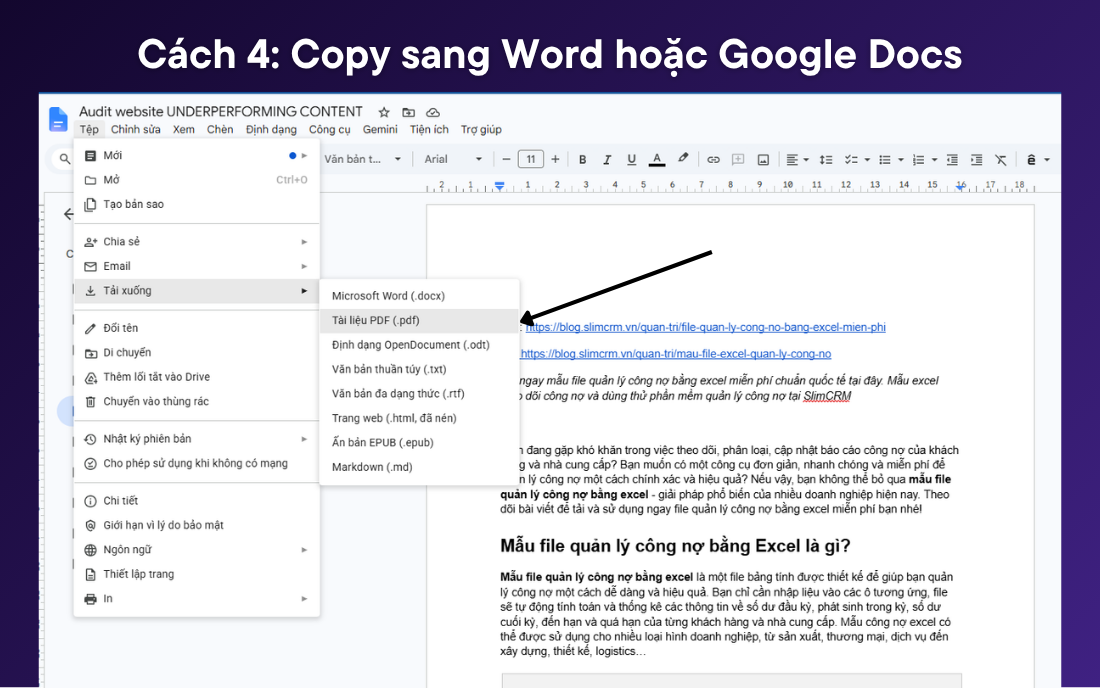Select the Tải xuống menu entry

pos(196,290)
